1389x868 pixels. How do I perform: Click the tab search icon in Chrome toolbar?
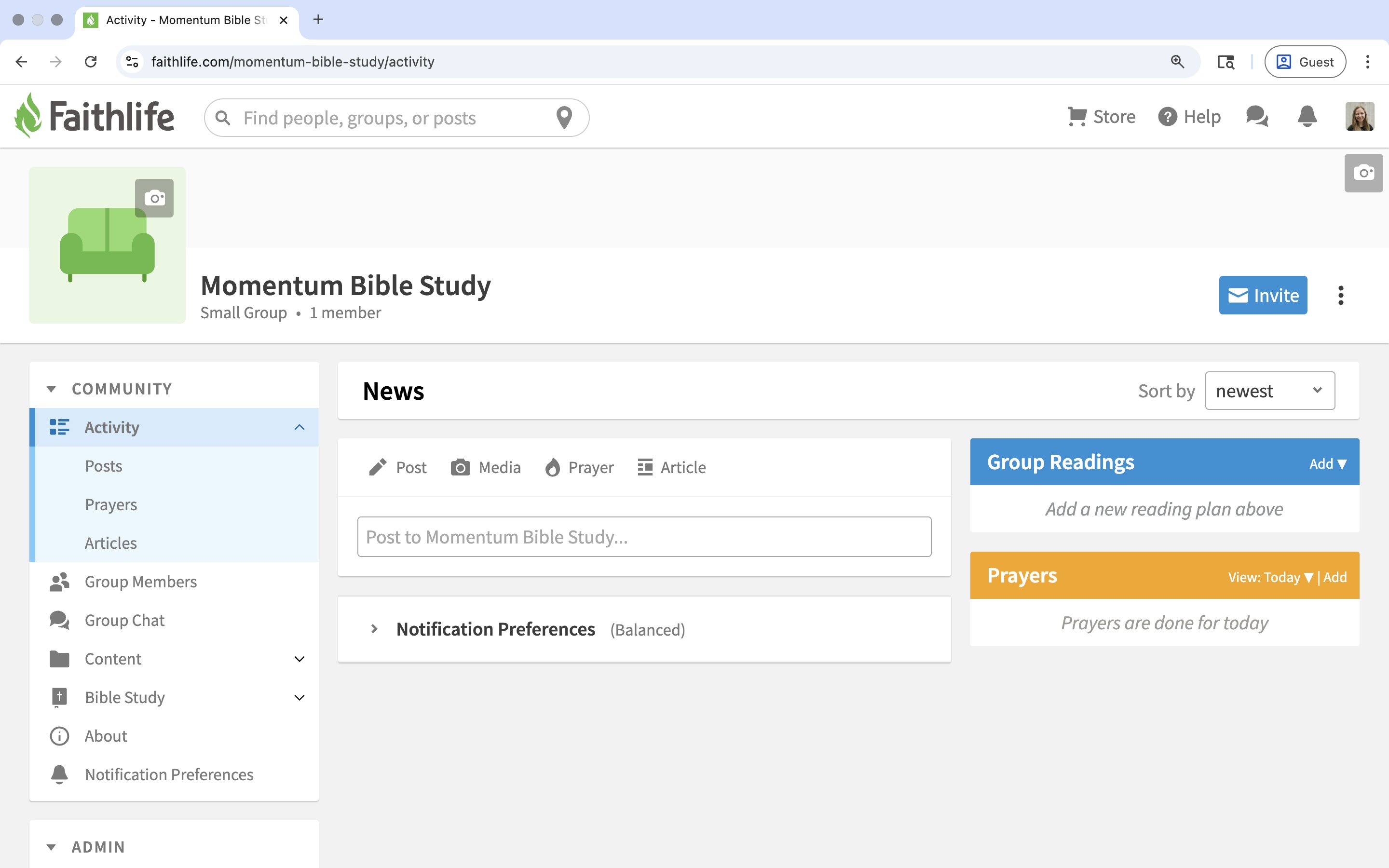tap(1226, 61)
